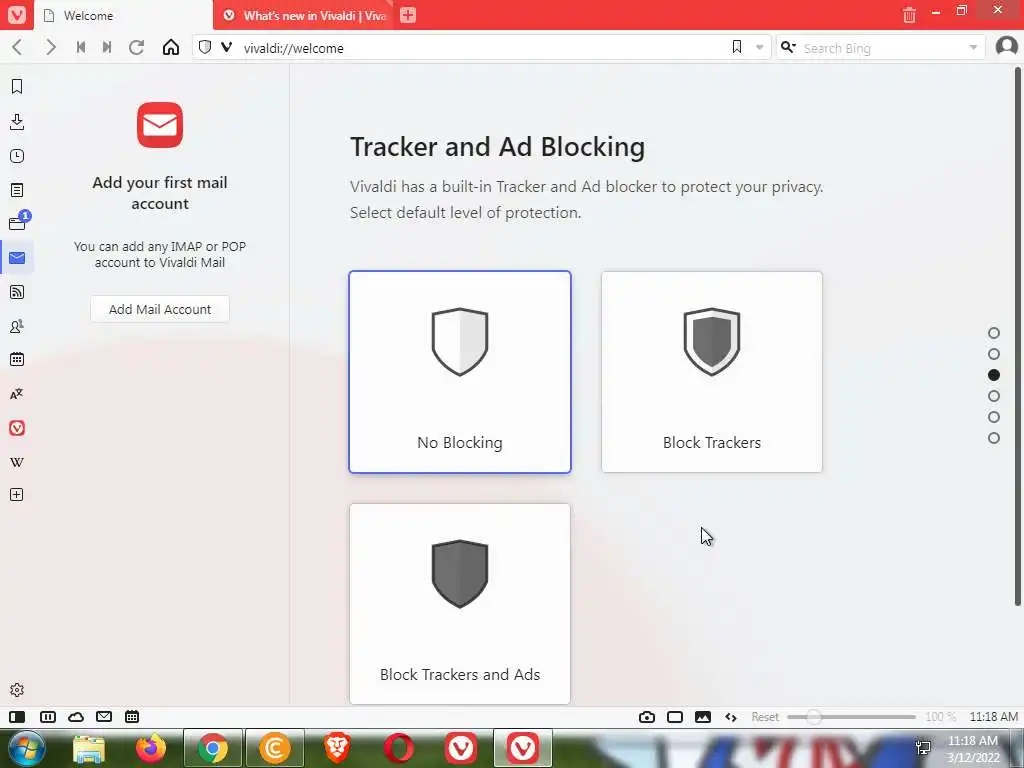Launch Opera from taskbar

click(x=398, y=748)
